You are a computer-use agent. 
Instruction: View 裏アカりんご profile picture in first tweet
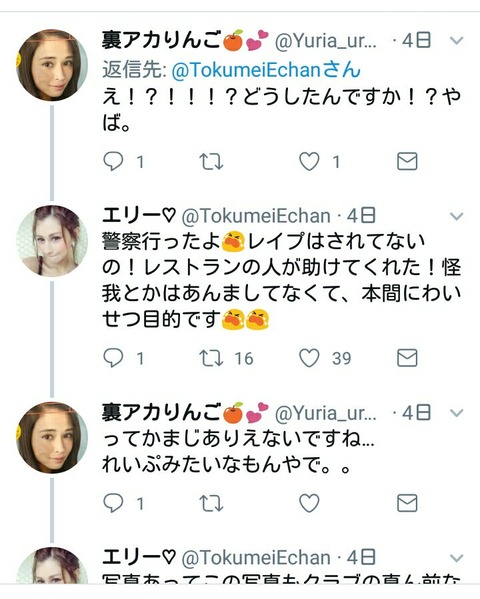(x=52, y=65)
